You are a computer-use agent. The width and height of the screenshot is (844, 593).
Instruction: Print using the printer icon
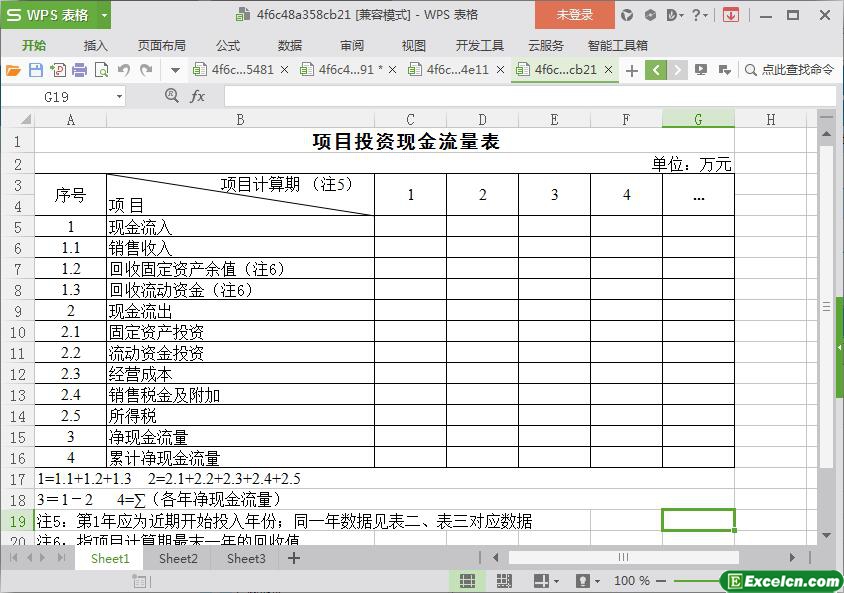pos(79,70)
